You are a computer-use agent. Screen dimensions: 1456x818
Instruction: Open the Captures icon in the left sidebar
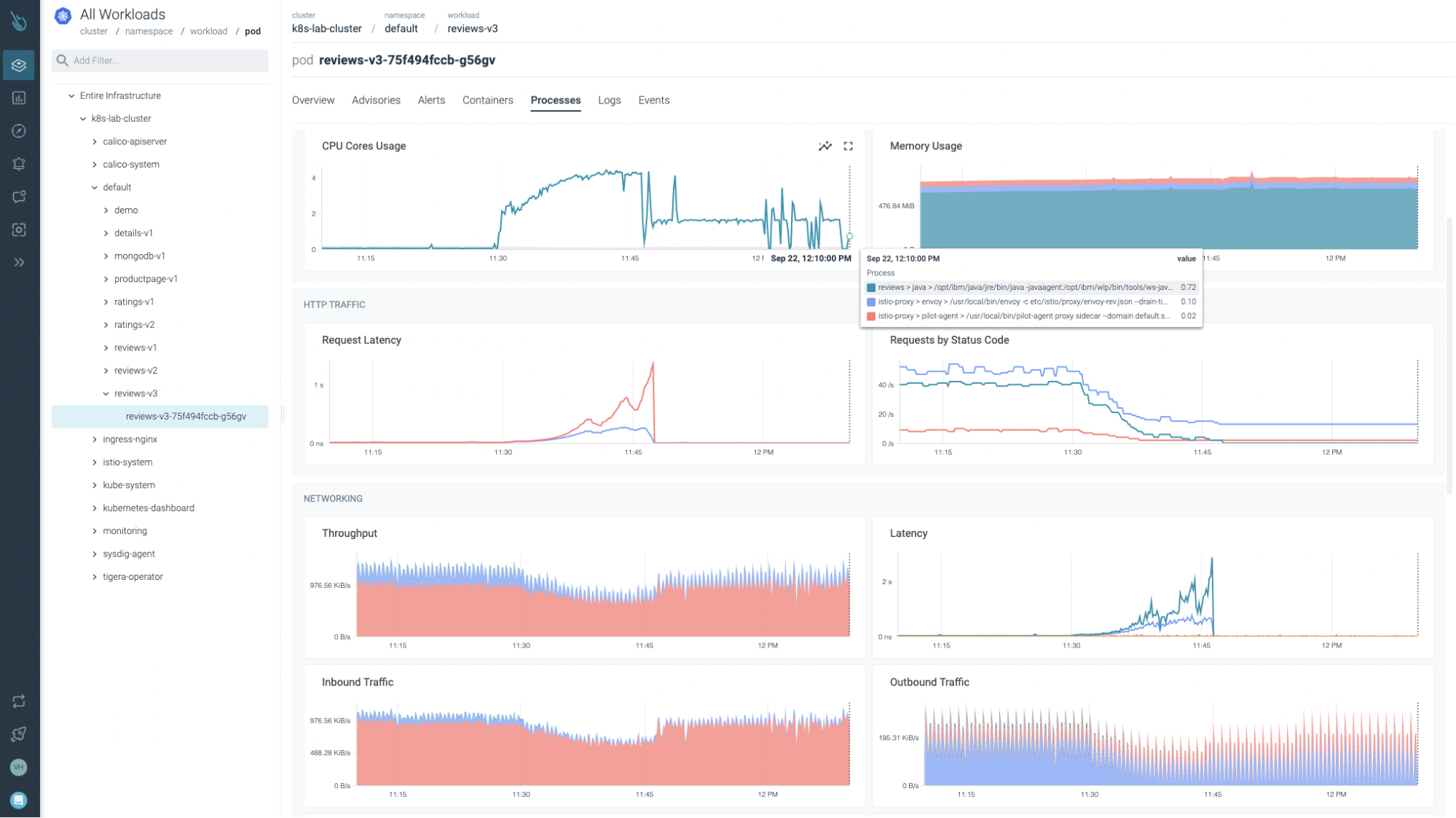[18, 229]
